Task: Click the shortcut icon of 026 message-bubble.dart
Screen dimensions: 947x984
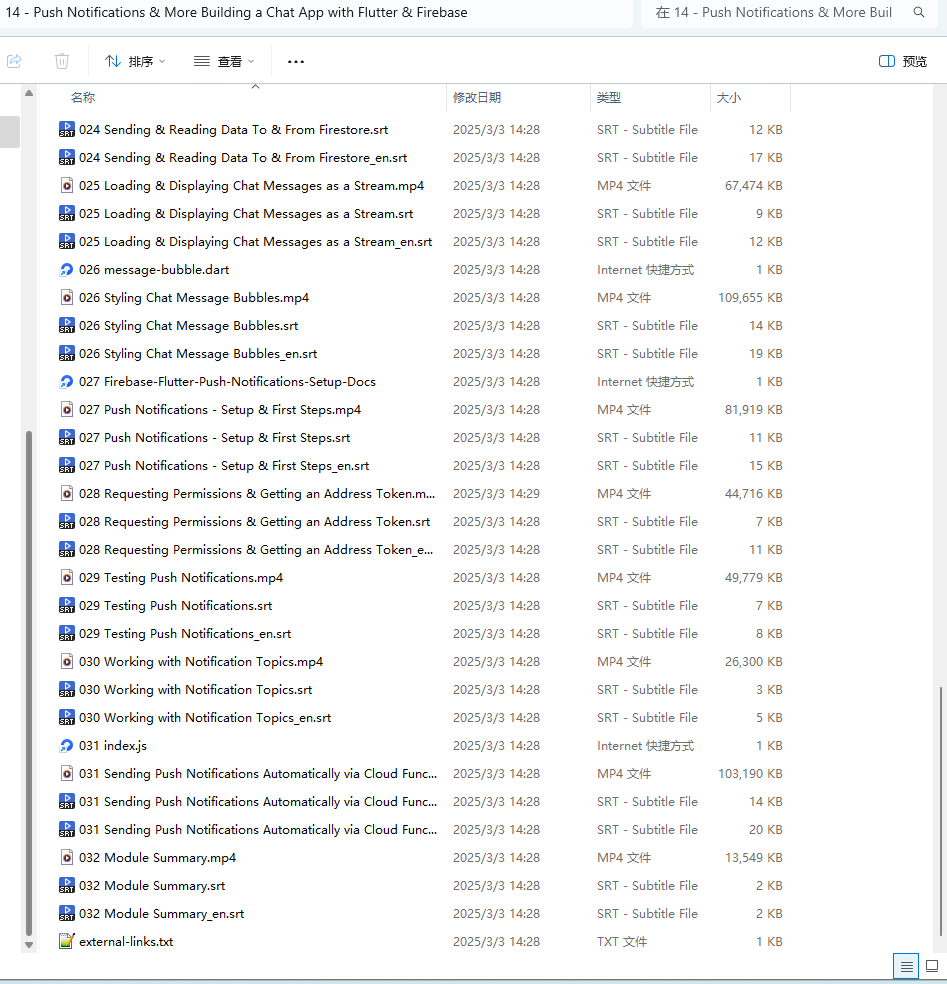Action: click(67, 270)
